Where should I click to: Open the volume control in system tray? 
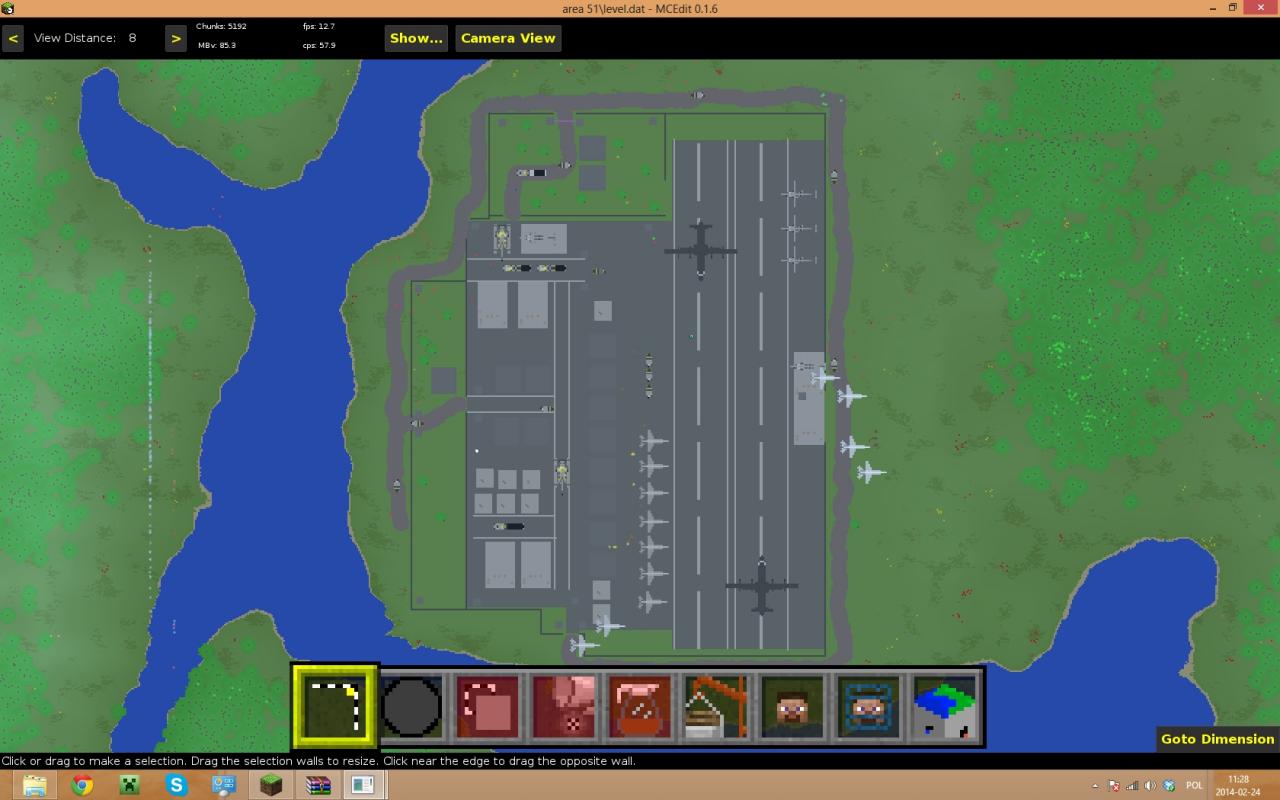[1150, 786]
